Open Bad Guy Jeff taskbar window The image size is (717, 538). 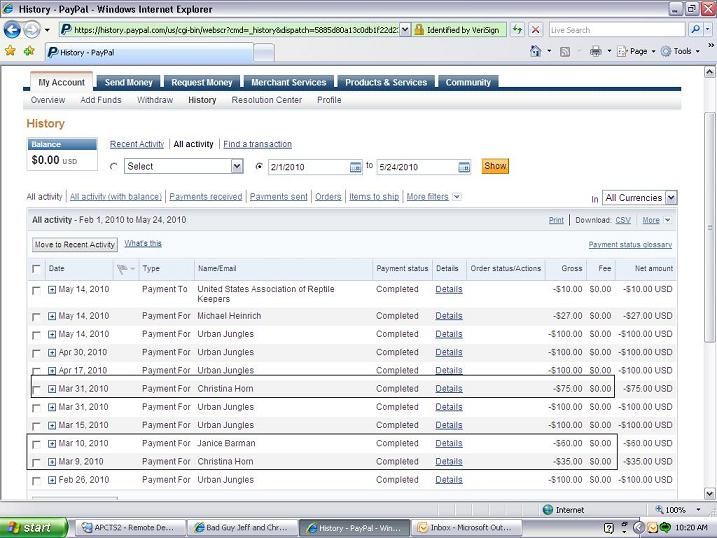[242, 527]
